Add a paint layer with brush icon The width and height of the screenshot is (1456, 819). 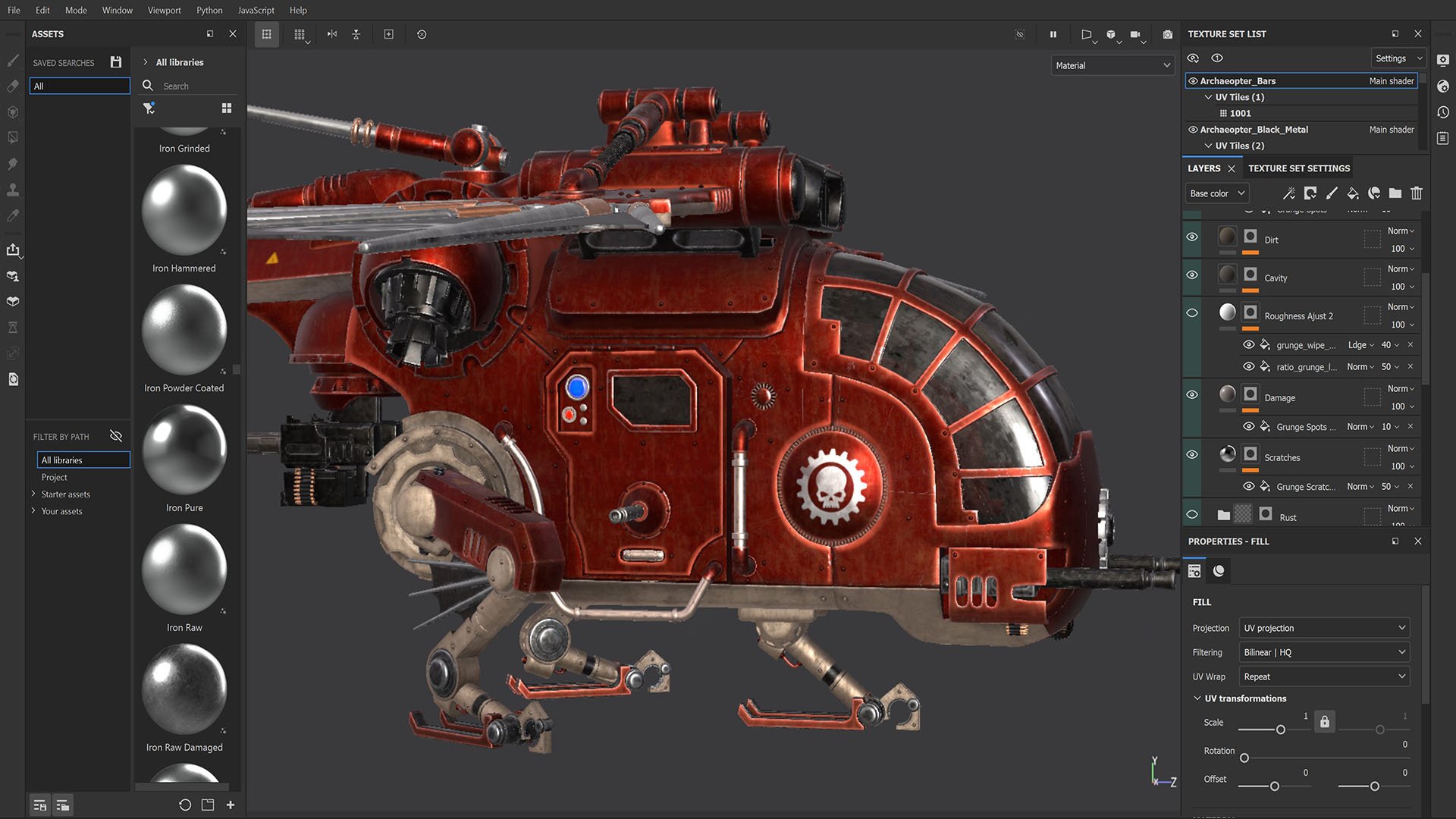pyautogui.click(x=1331, y=193)
